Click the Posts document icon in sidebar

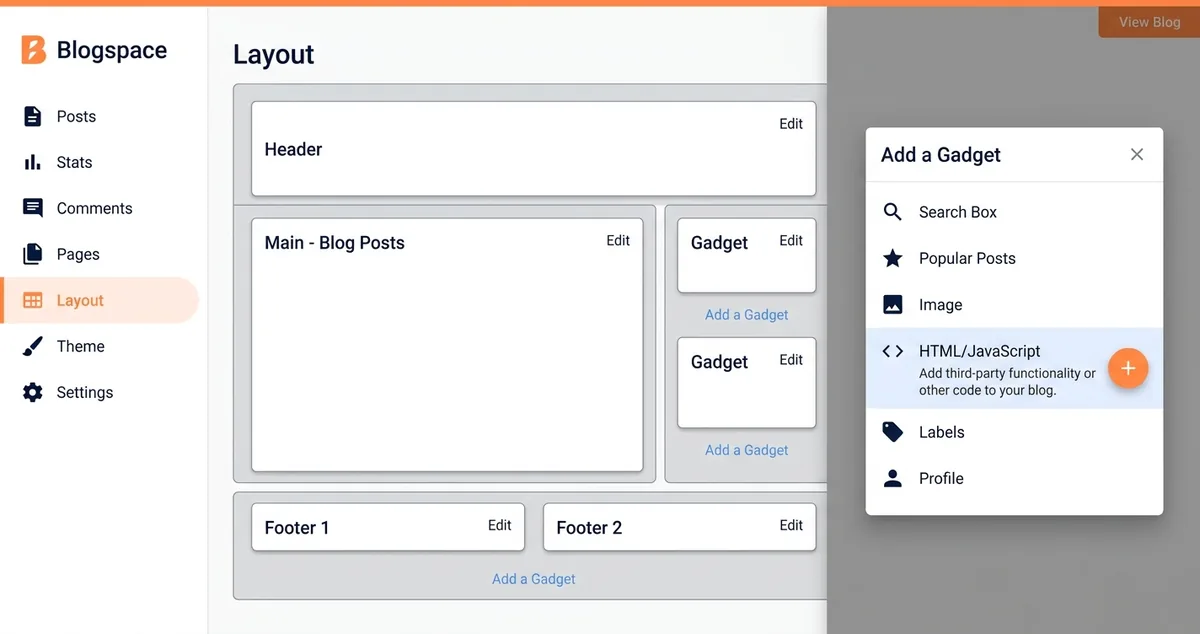click(33, 116)
